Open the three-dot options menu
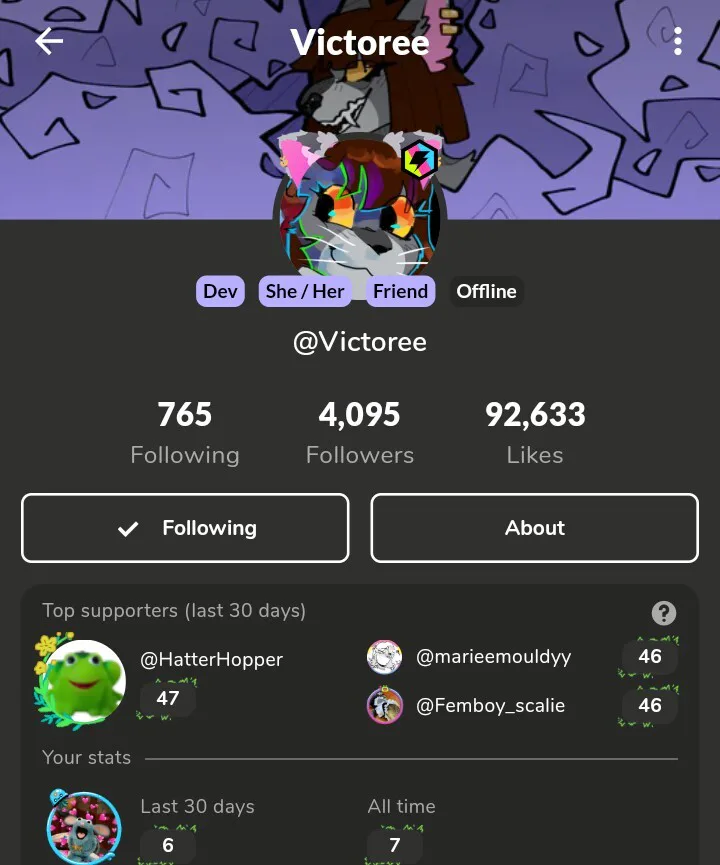The height and width of the screenshot is (865, 720). 678,41
